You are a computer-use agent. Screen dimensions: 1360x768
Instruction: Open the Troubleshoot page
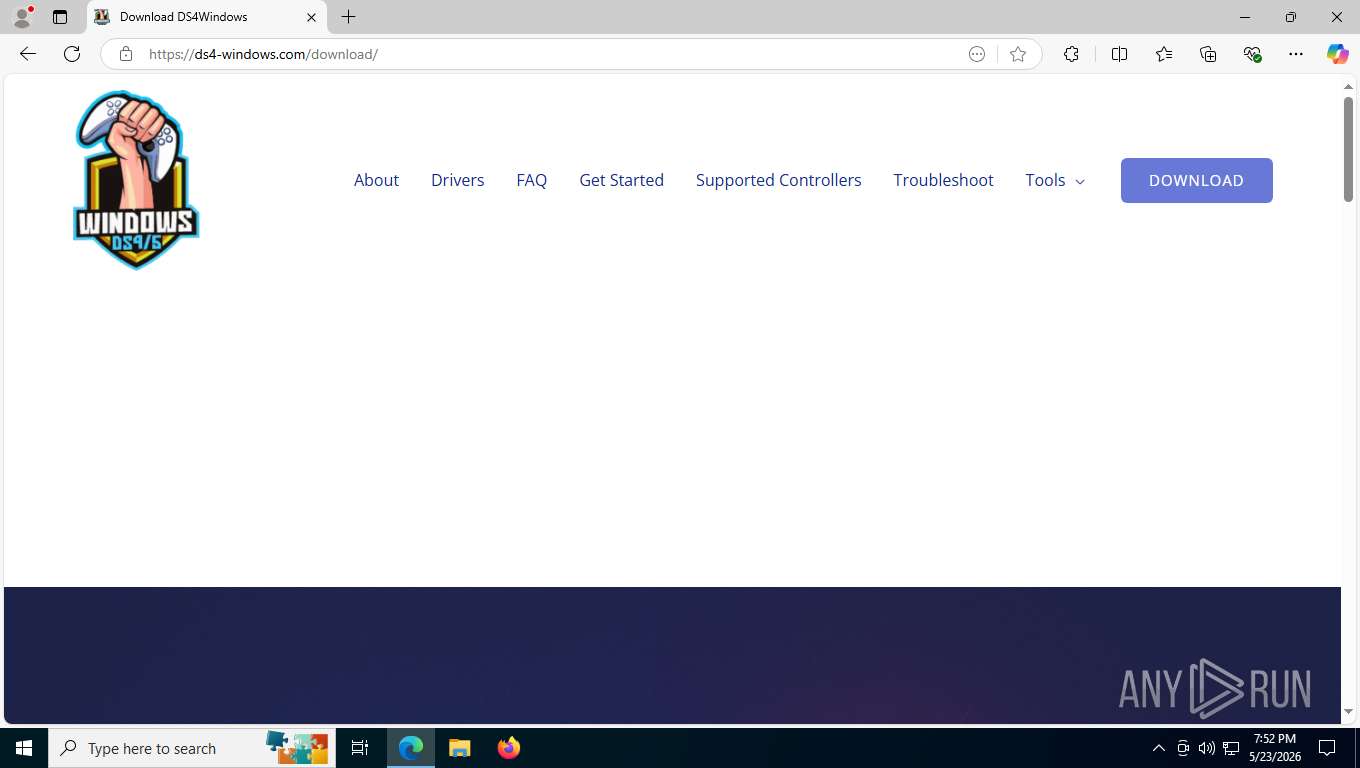943,180
